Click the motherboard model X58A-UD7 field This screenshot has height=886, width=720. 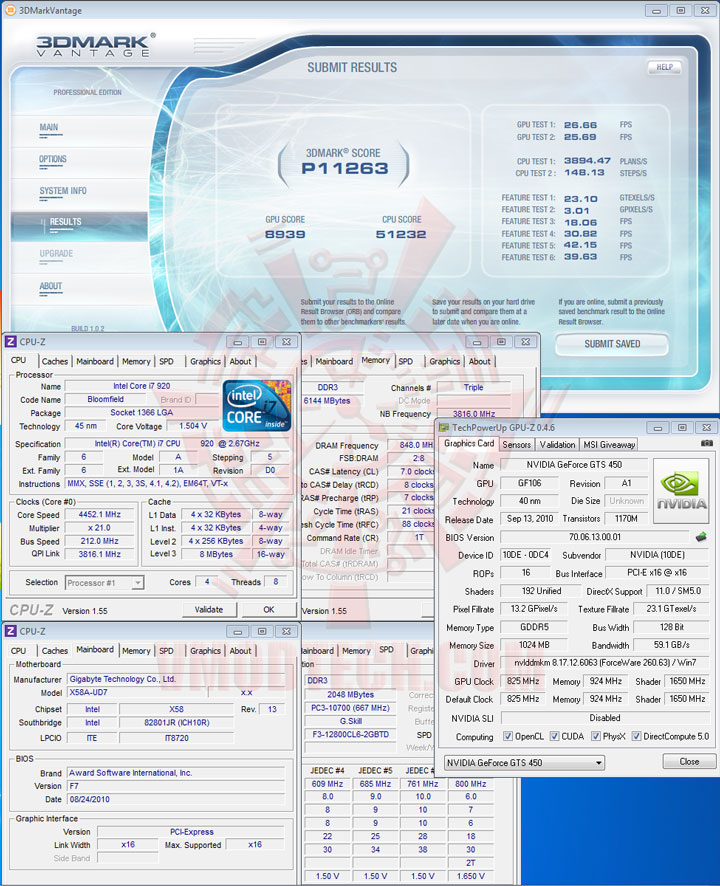[x=137, y=693]
